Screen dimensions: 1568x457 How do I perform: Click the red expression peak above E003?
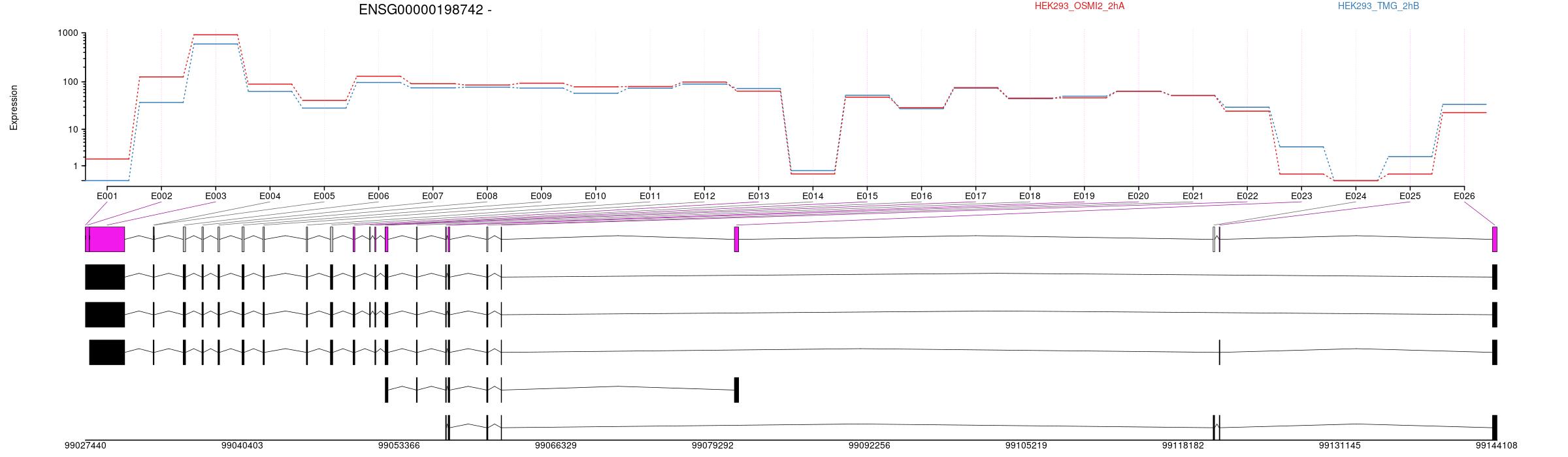[216, 35]
